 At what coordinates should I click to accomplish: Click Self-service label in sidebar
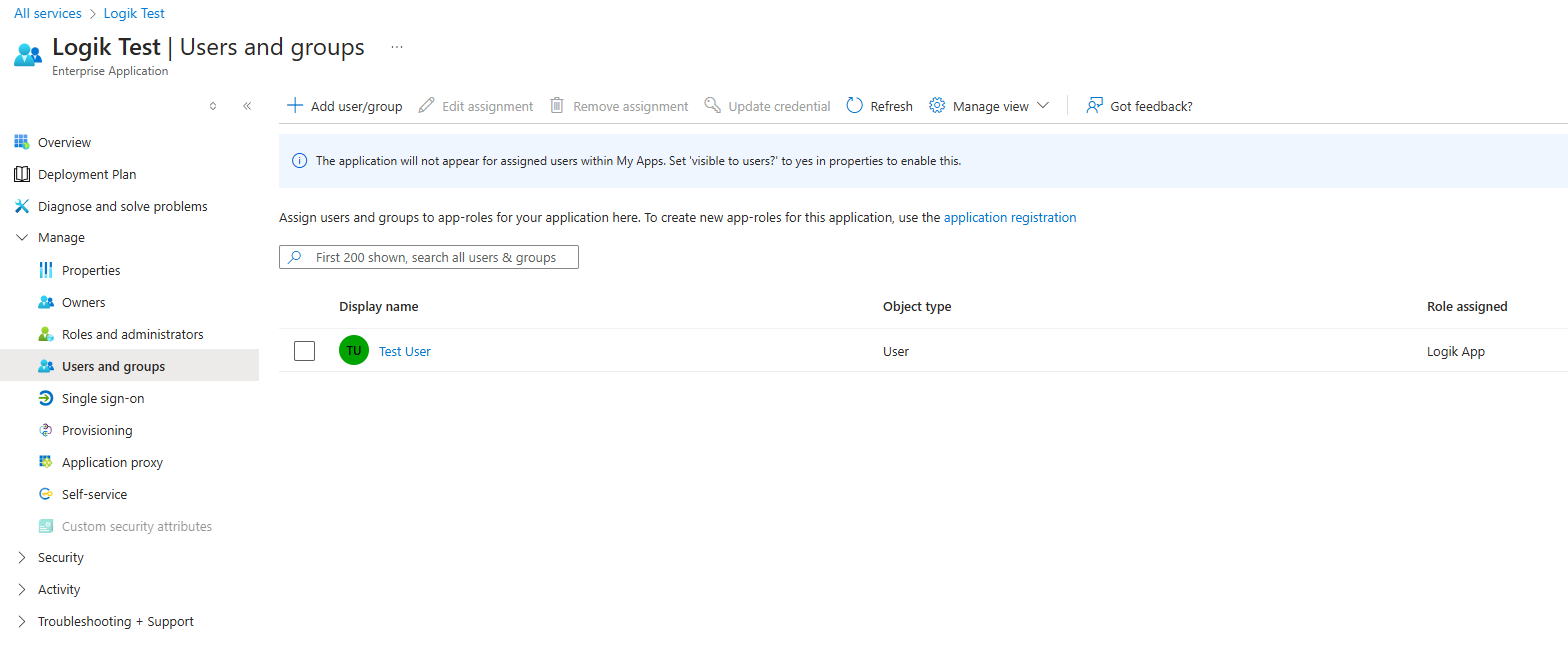[x=95, y=494]
